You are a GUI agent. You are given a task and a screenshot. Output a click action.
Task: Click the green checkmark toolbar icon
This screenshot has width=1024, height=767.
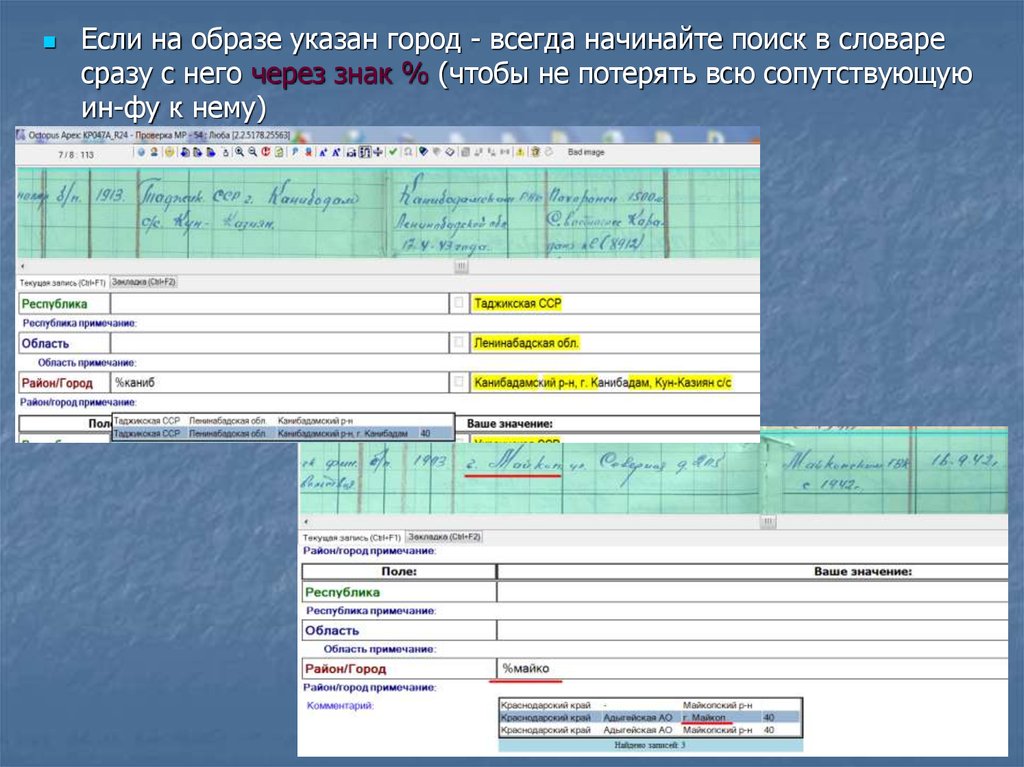pos(393,152)
